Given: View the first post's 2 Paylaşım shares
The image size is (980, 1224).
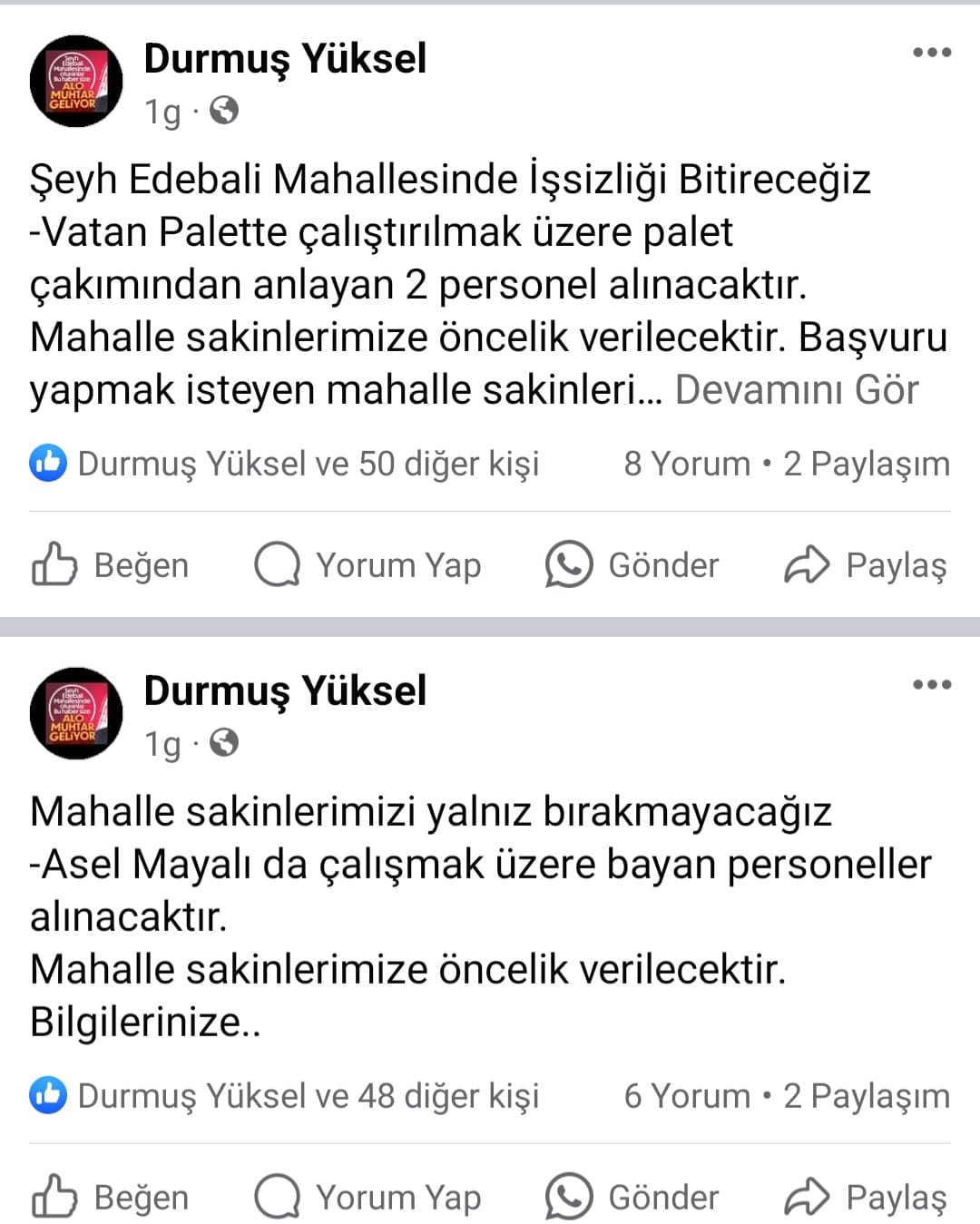Looking at the screenshot, I should [x=867, y=464].
